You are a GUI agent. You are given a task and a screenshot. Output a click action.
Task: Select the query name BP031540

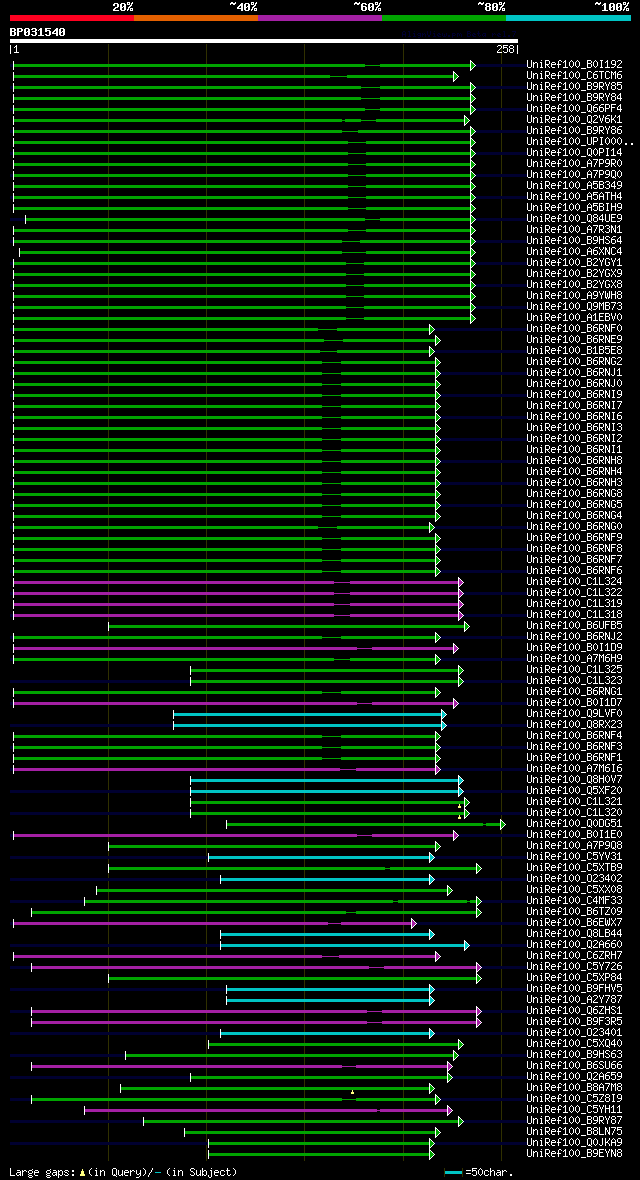point(38,32)
